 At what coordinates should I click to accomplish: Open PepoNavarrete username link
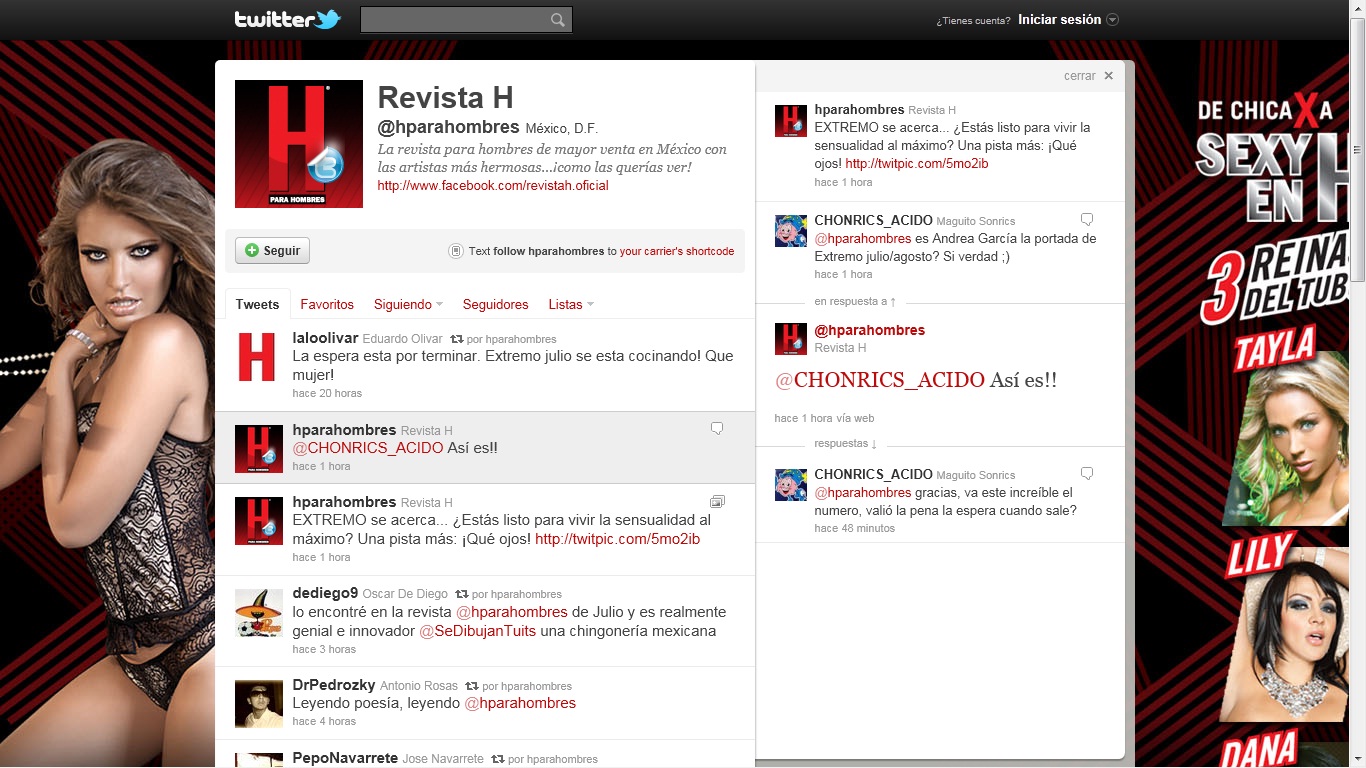(x=345, y=758)
